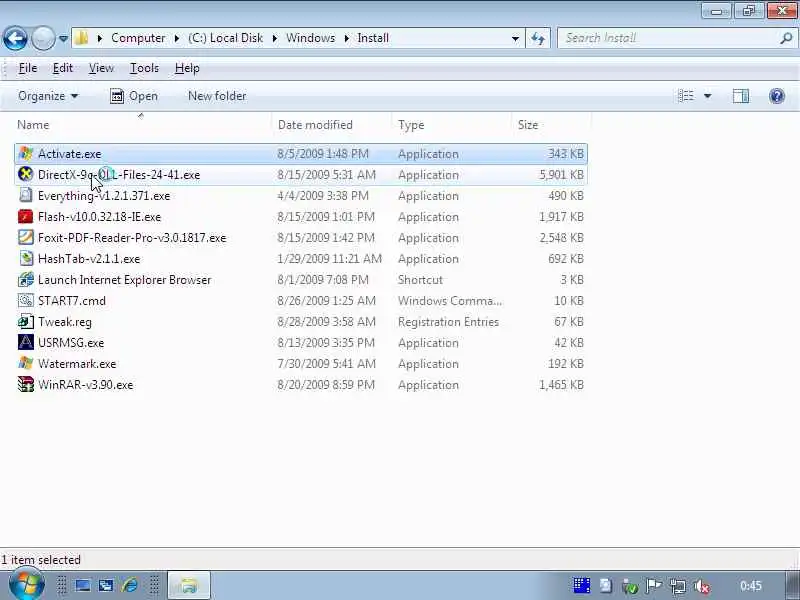Select the Watermark.exe icon
This screenshot has height=600, width=800.
(26, 364)
